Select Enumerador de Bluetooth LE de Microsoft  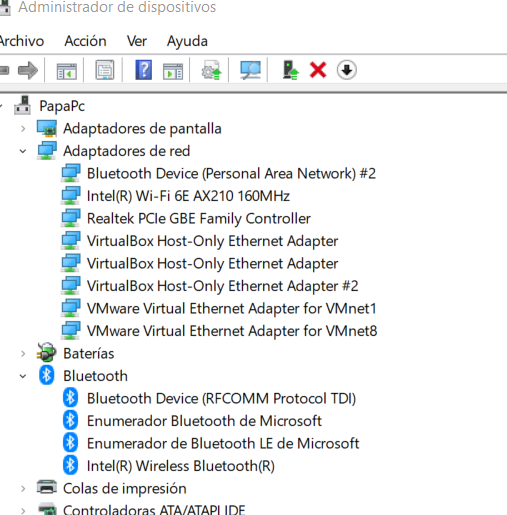(x=223, y=444)
